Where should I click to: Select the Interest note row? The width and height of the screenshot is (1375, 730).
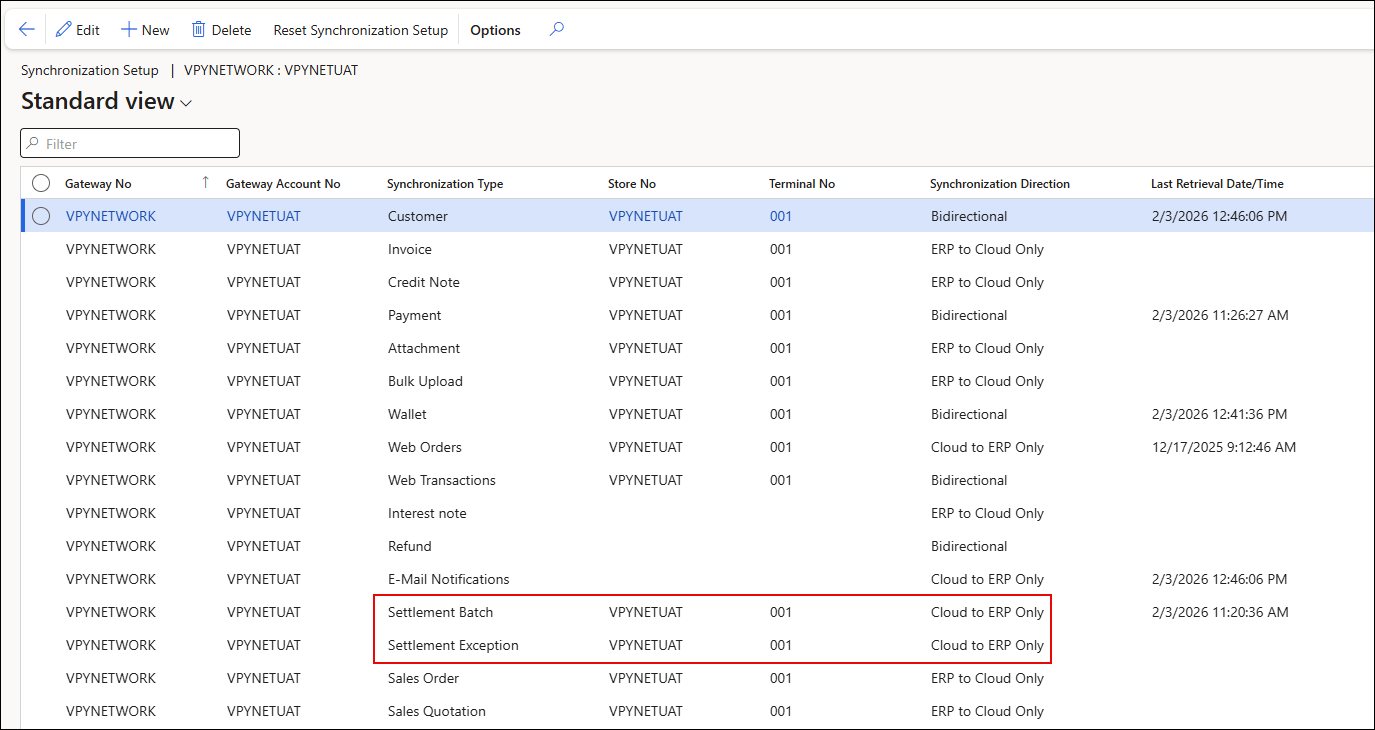click(x=697, y=513)
